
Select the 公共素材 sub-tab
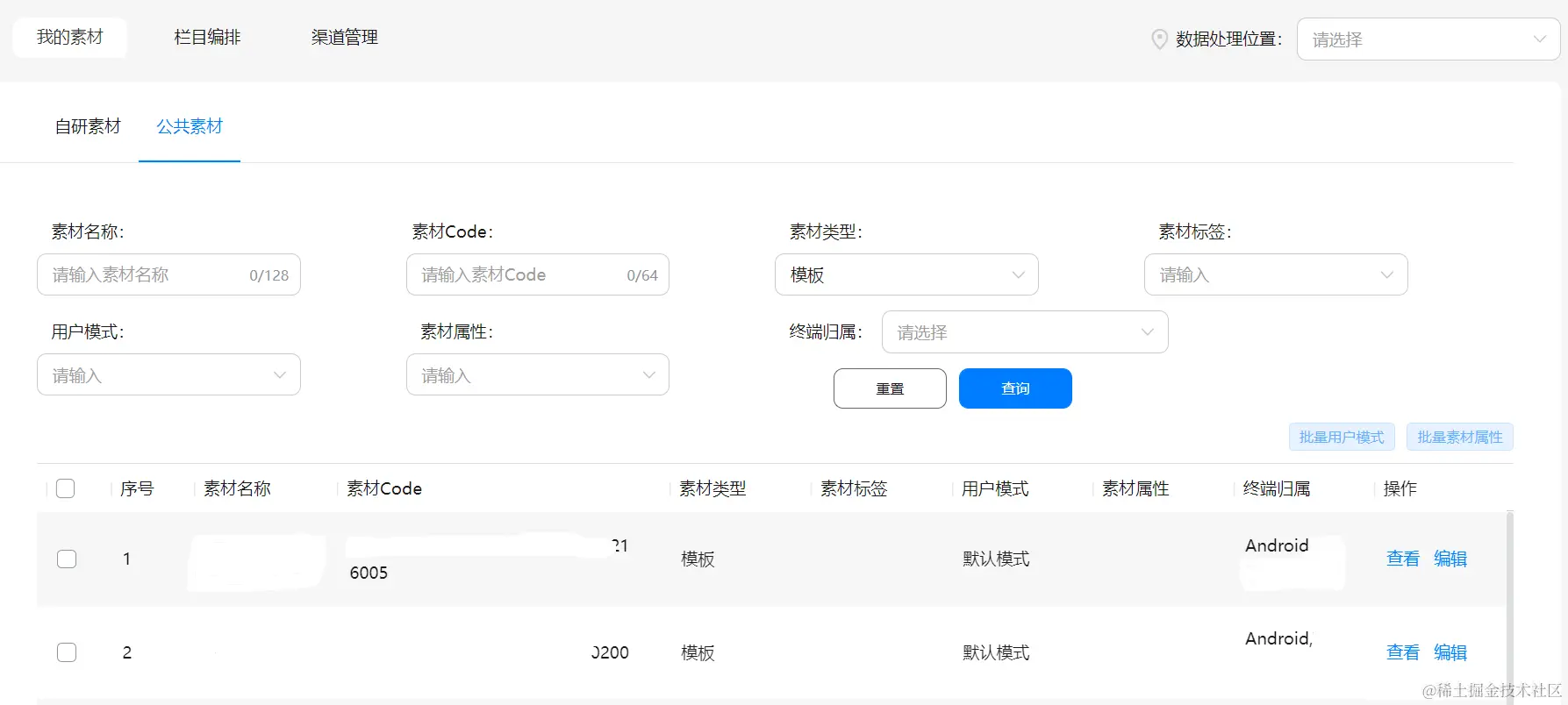click(x=190, y=127)
